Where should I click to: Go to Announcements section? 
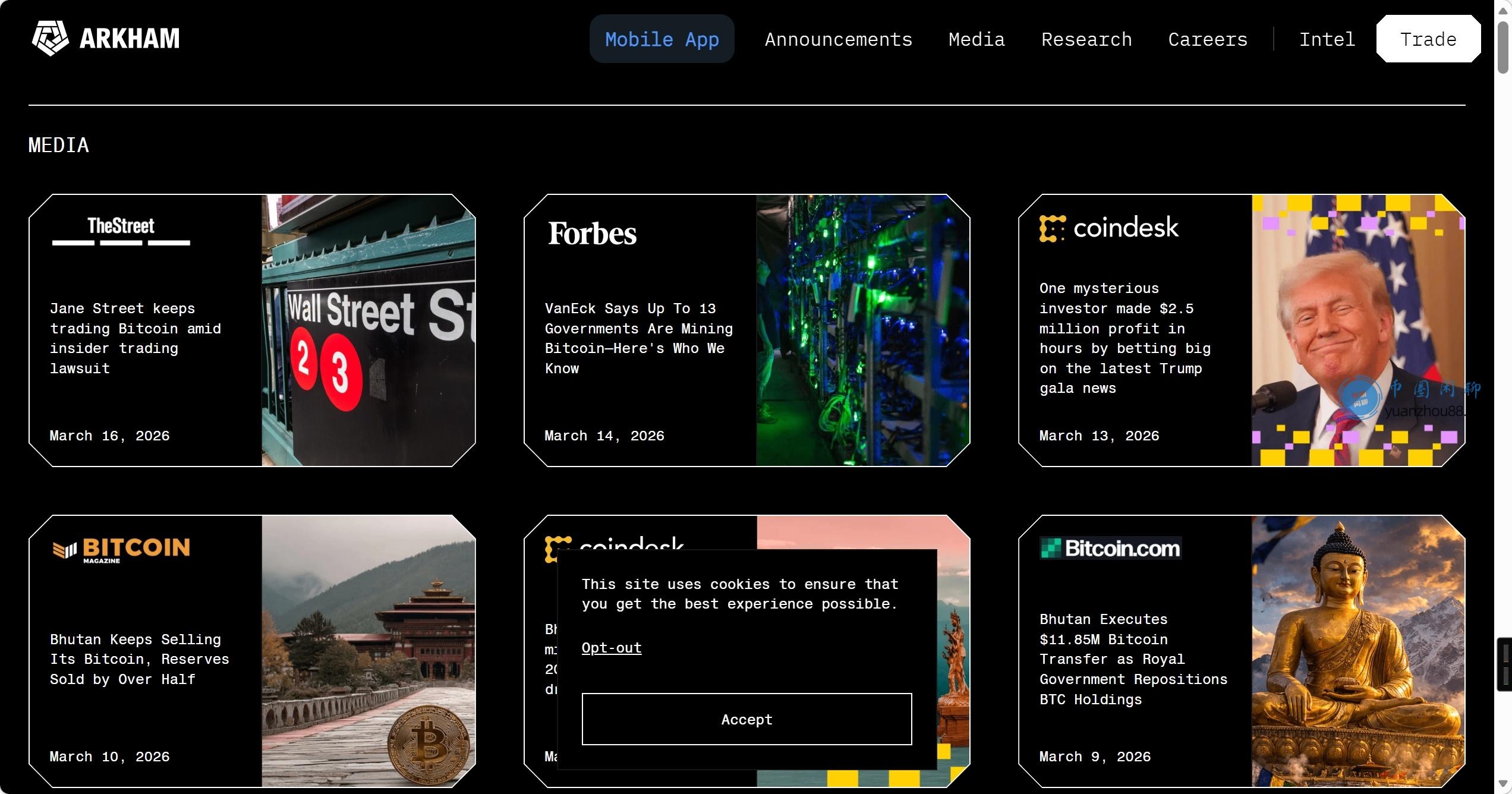838,39
